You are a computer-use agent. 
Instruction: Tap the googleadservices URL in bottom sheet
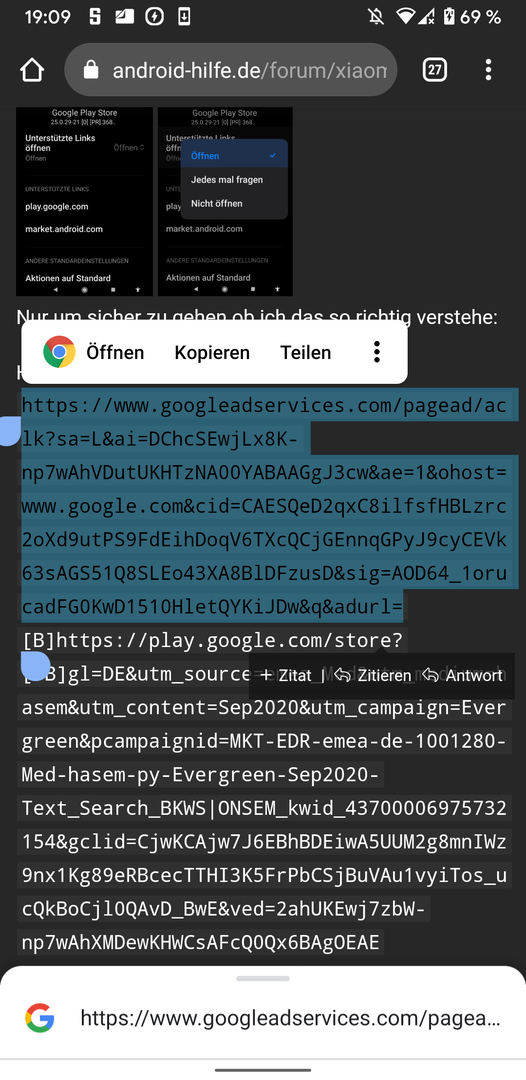[291, 1018]
